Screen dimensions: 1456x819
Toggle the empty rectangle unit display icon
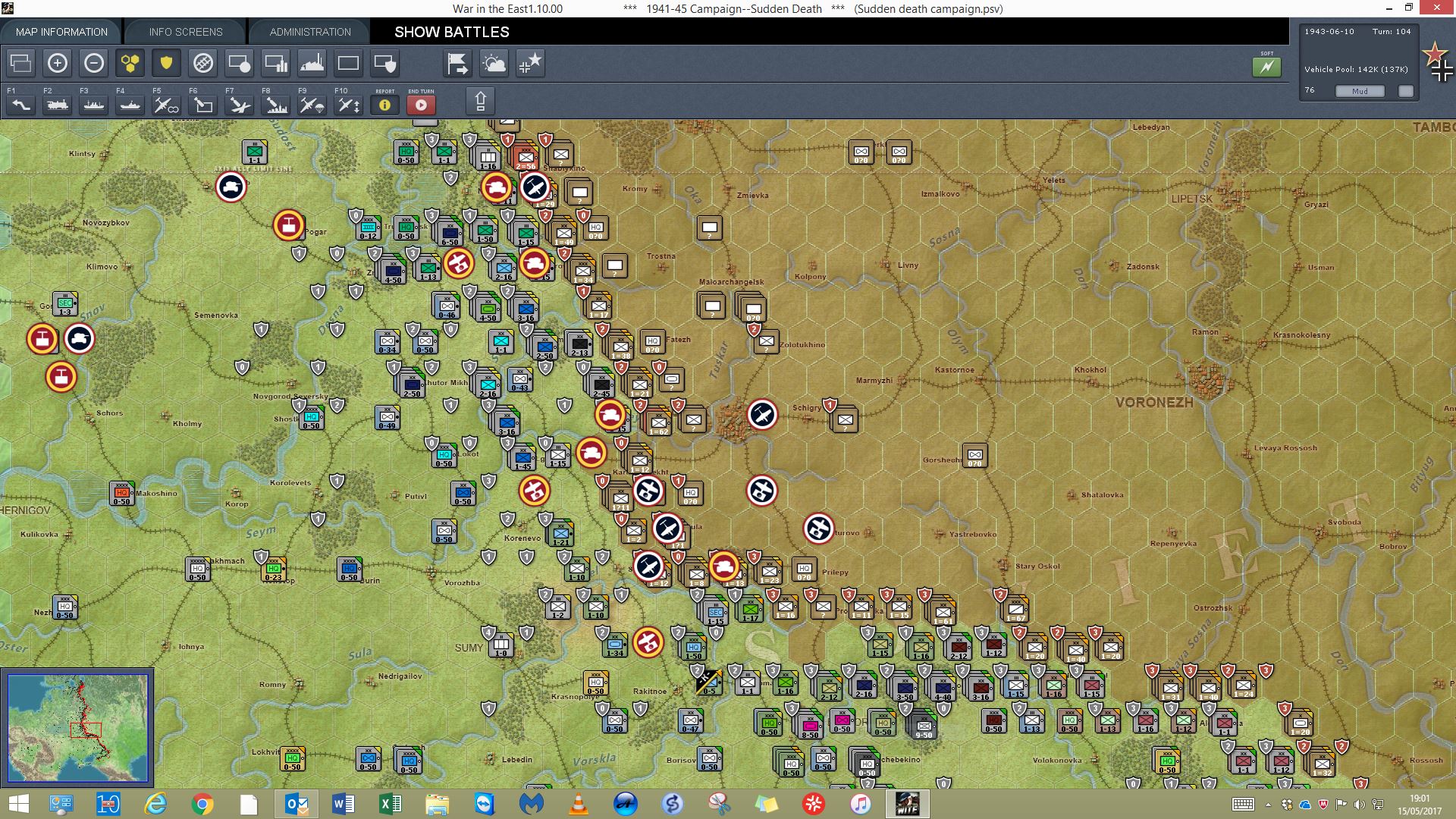pyautogui.click(x=349, y=63)
